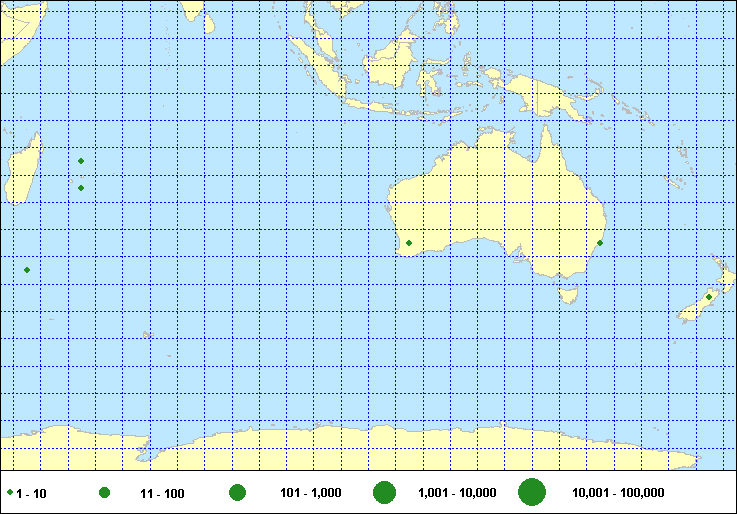The image size is (737, 514).
Task: Select the northern marker east of Madagascar
Action: coord(81,161)
